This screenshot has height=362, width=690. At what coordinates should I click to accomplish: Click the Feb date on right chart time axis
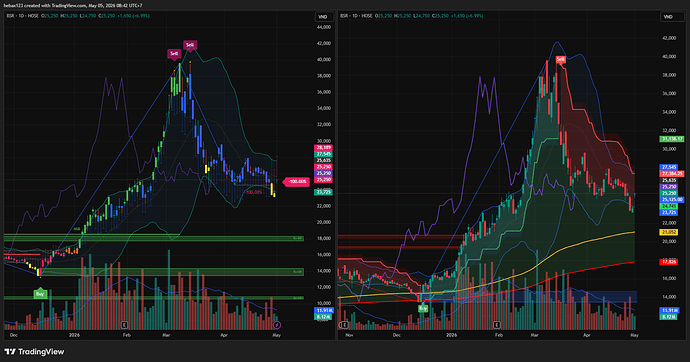pyautogui.click(x=499, y=335)
